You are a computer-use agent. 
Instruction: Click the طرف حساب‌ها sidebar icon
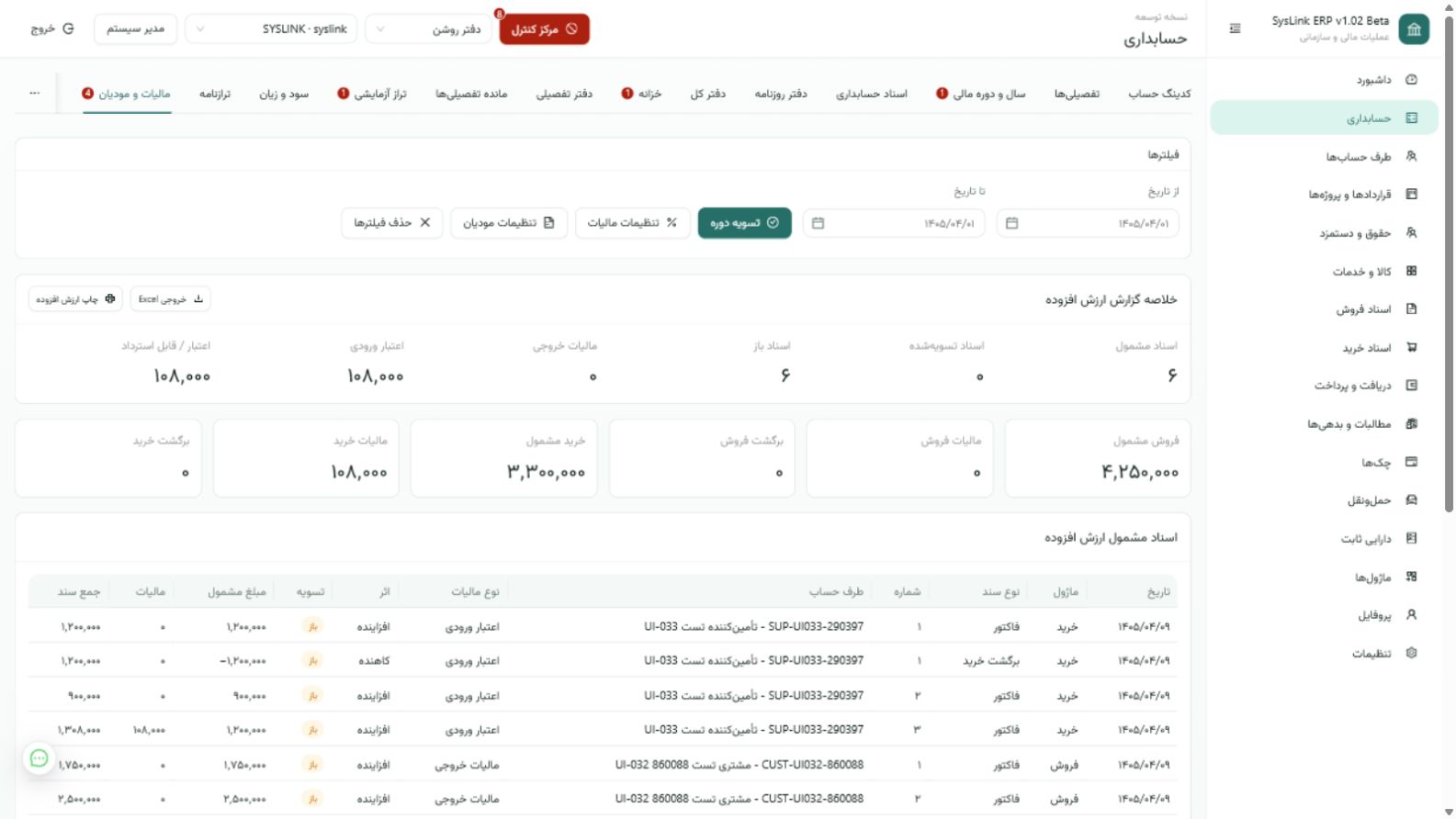point(1412,156)
